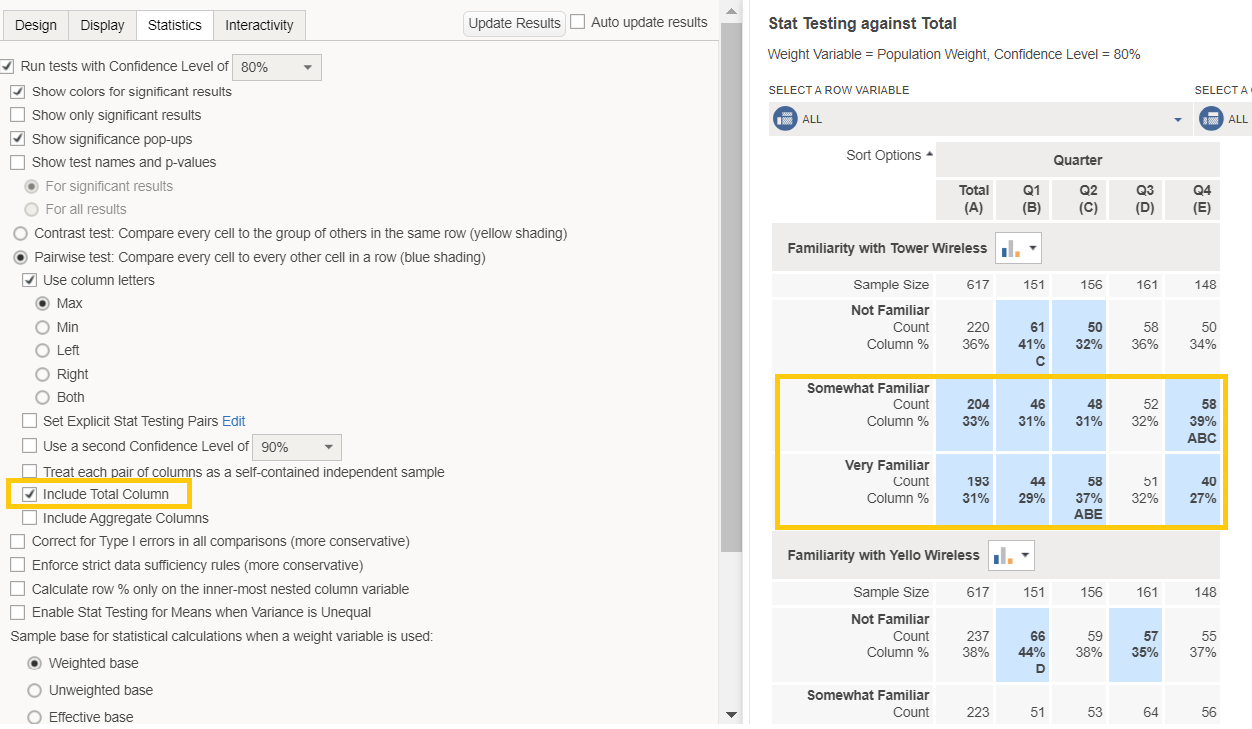The height and width of the screenshot is (729, 1252).
Task: Select Unweighted base radio
Action: pos(35,690)
